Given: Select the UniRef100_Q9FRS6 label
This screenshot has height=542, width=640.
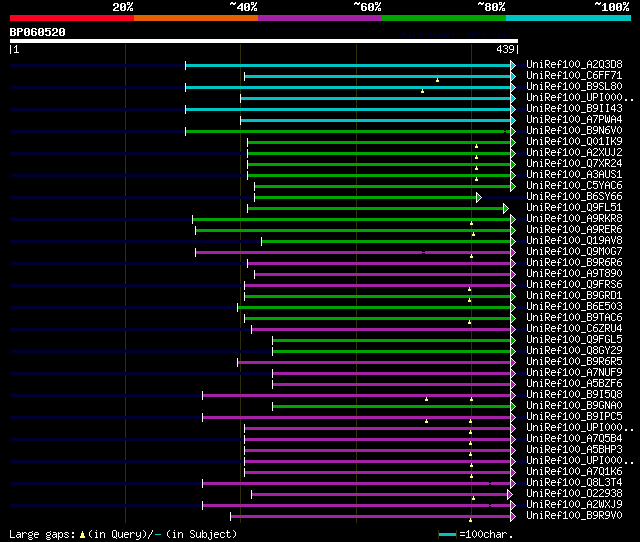Looking at the screenshot, I should click(574, 285).
